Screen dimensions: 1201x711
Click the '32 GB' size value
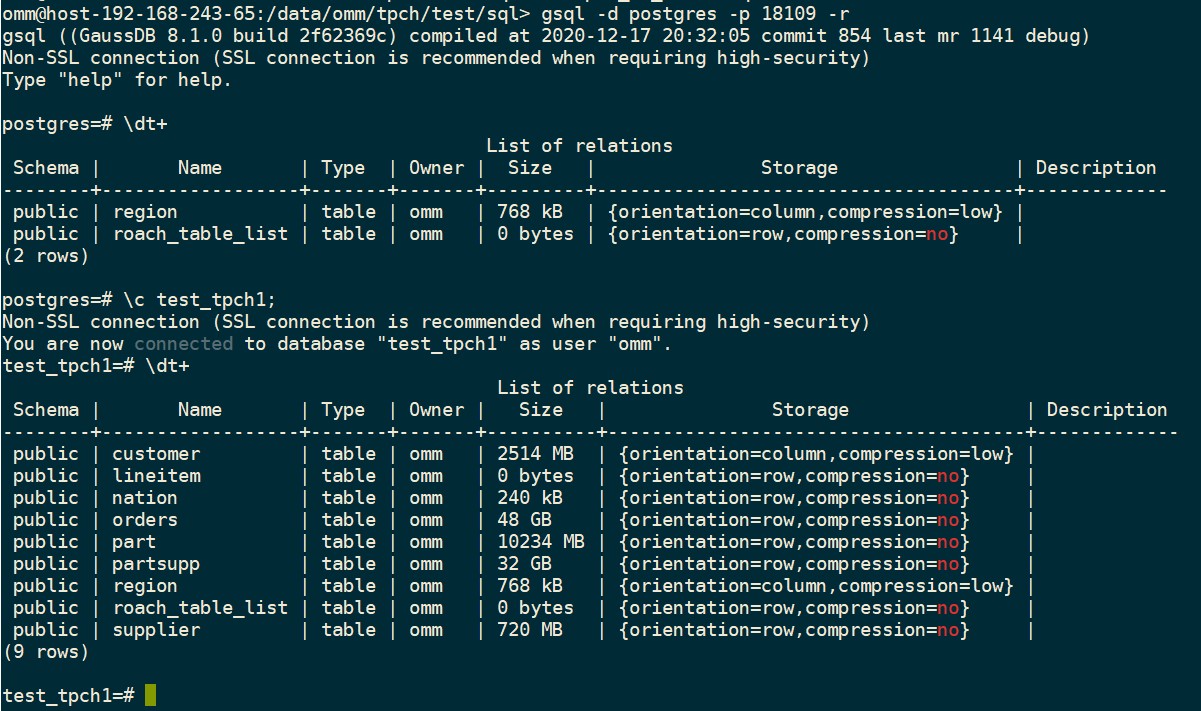click(x=524, y=564)
